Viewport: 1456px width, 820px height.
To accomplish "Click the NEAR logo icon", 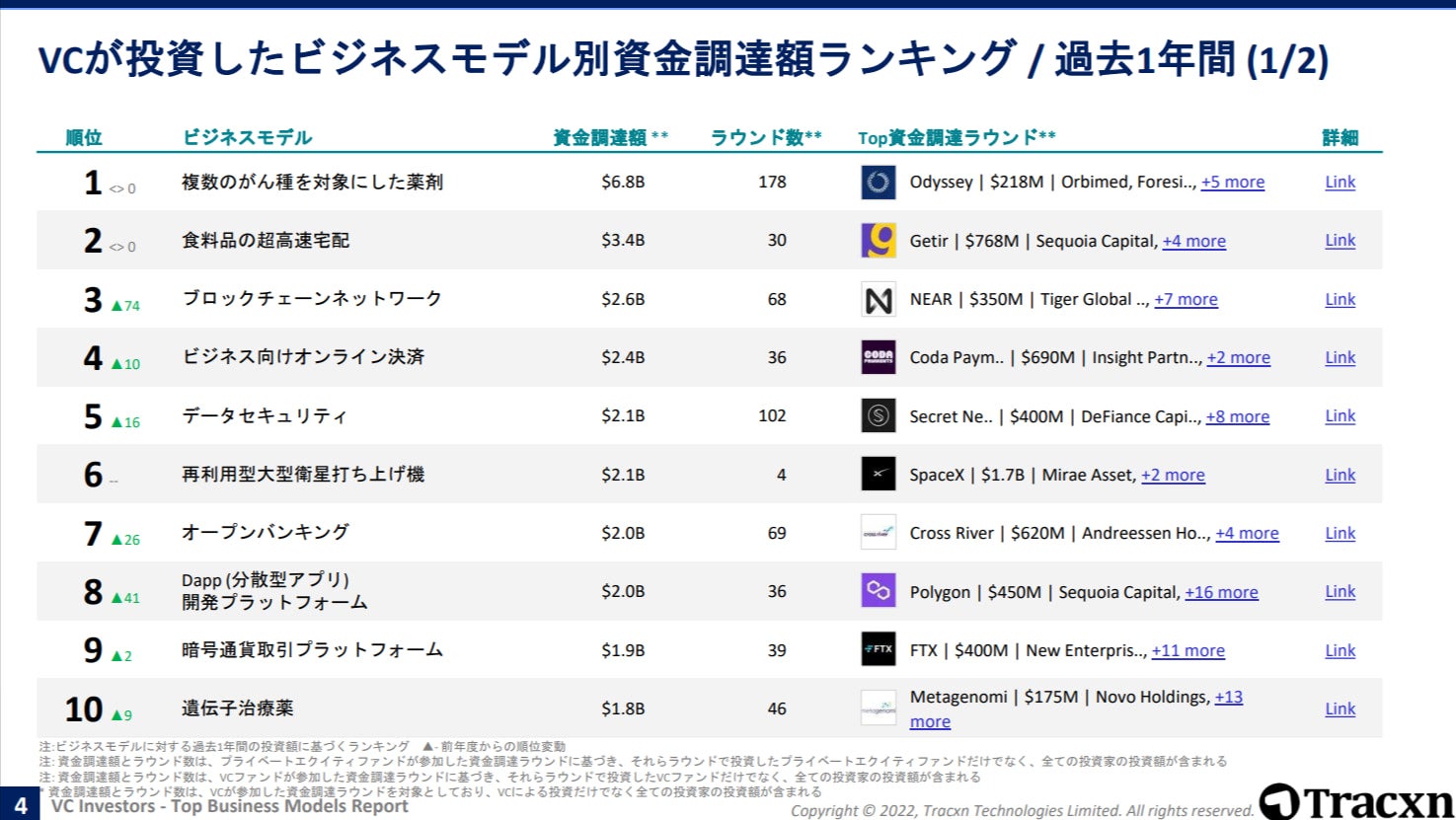I will (879, 299).
